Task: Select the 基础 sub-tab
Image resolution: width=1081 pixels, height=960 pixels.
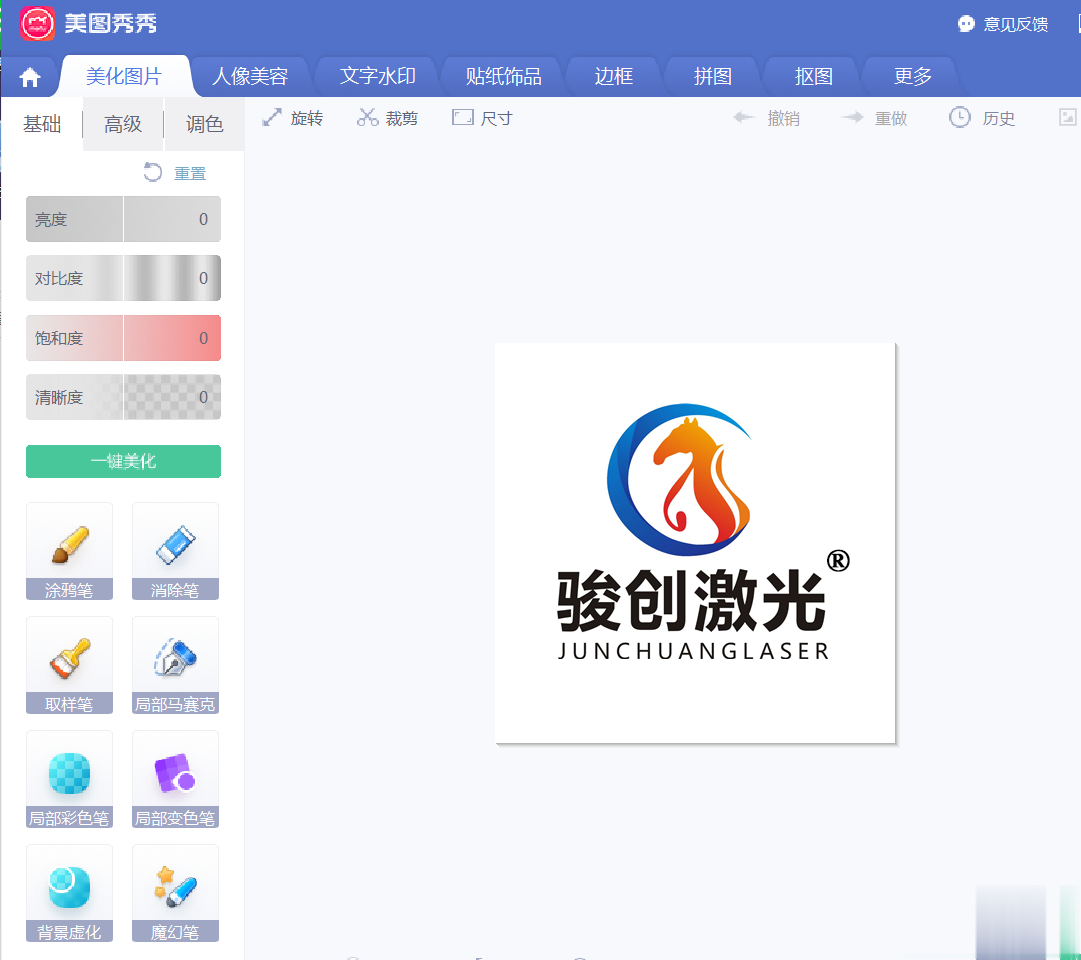Action: (x=42, y=124)
